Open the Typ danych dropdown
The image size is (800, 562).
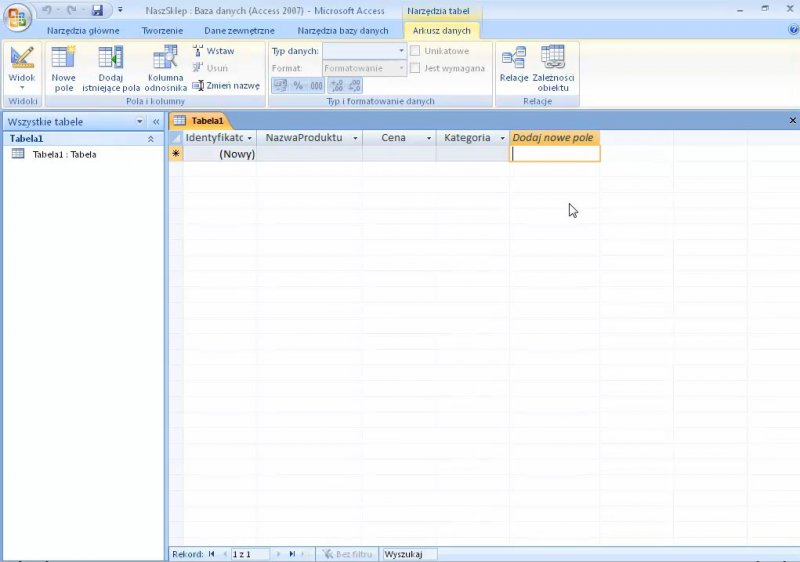tap(401, 51)
